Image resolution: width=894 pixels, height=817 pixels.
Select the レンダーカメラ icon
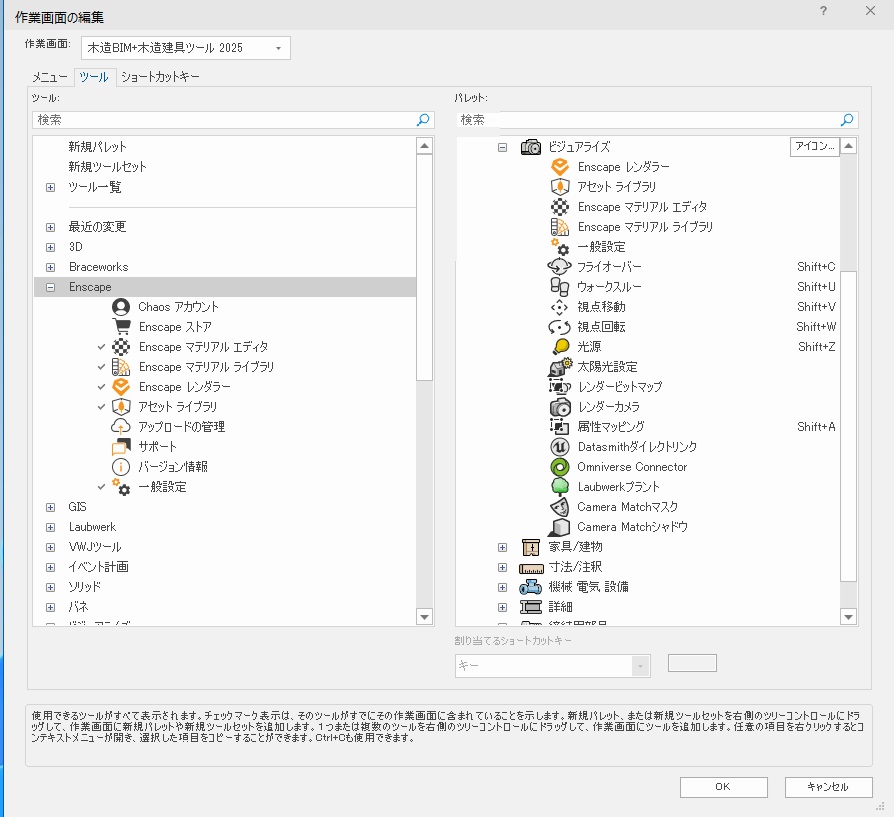(x=560, y=407)
